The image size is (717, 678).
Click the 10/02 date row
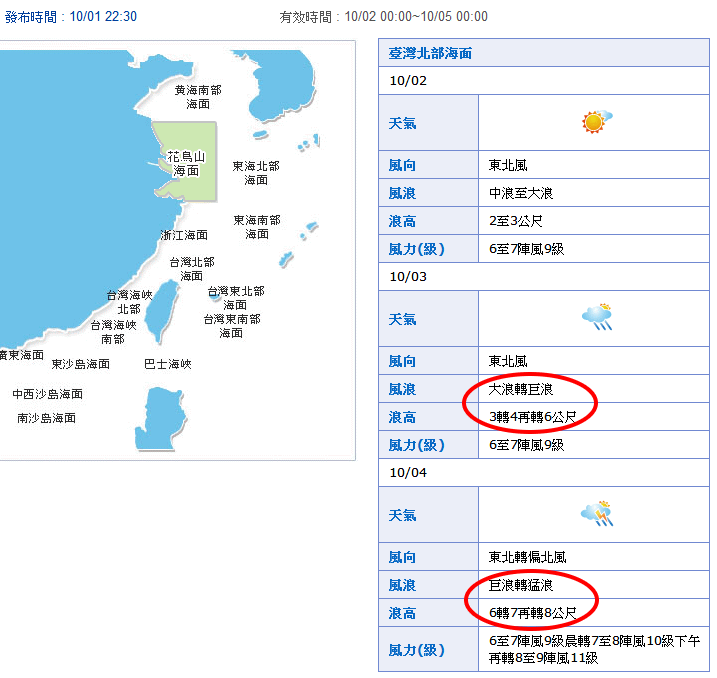tap(544, 80)
